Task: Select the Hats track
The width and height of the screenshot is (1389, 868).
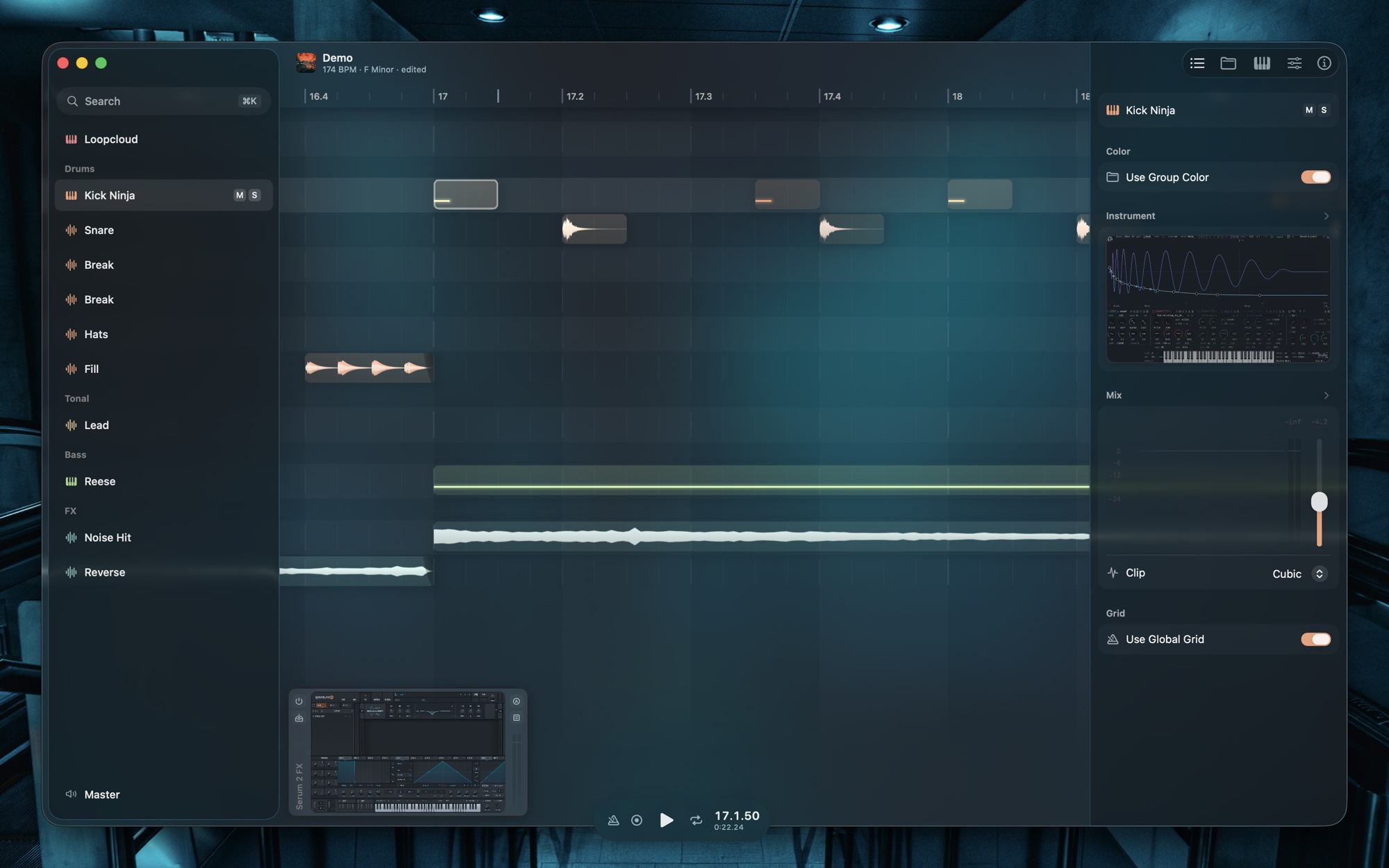Action: (164, 334)
